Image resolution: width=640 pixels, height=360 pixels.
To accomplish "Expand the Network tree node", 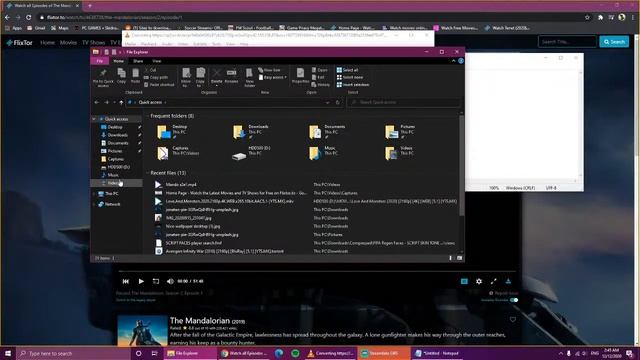I will point(94,204).
